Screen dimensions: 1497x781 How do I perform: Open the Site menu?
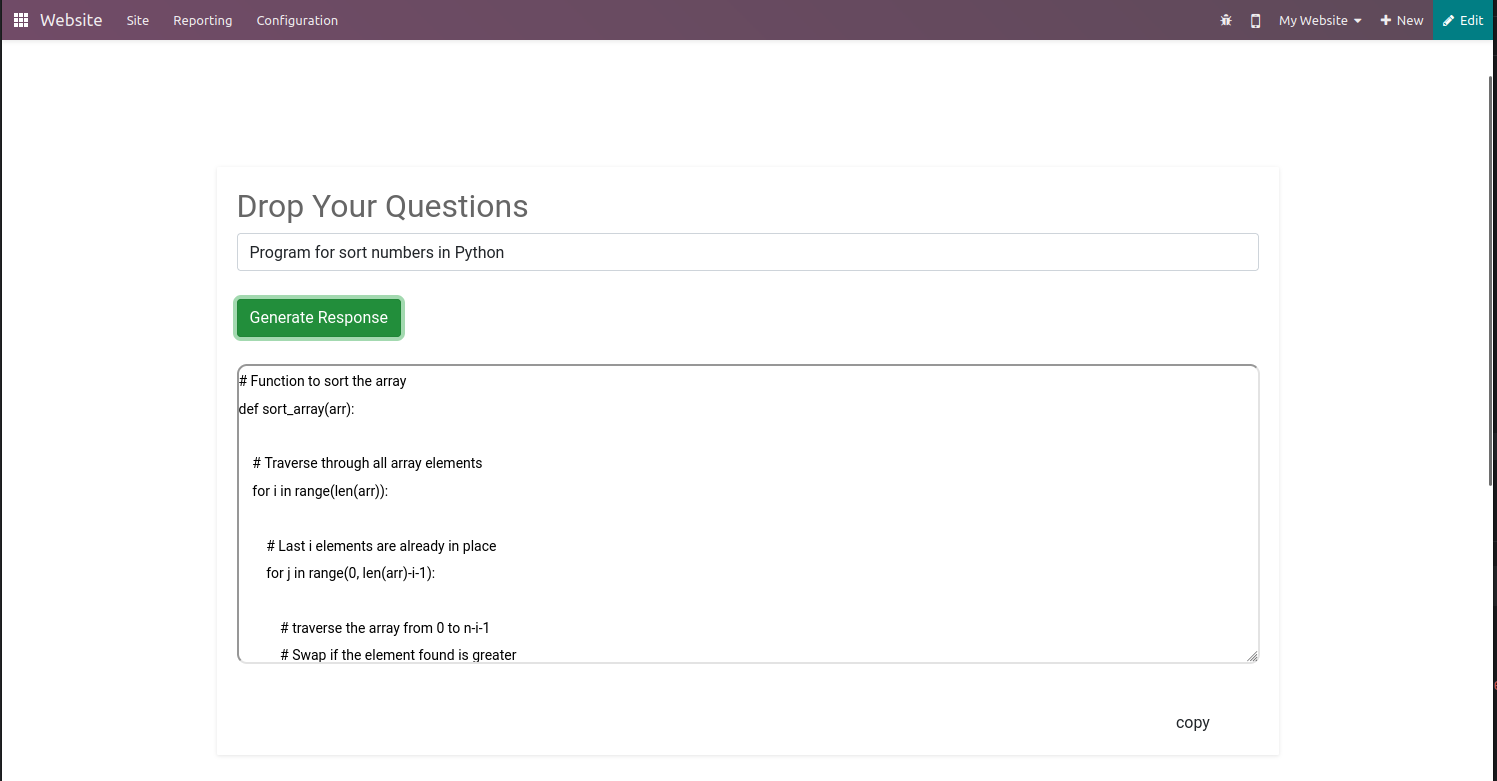(x=138, y=20)
